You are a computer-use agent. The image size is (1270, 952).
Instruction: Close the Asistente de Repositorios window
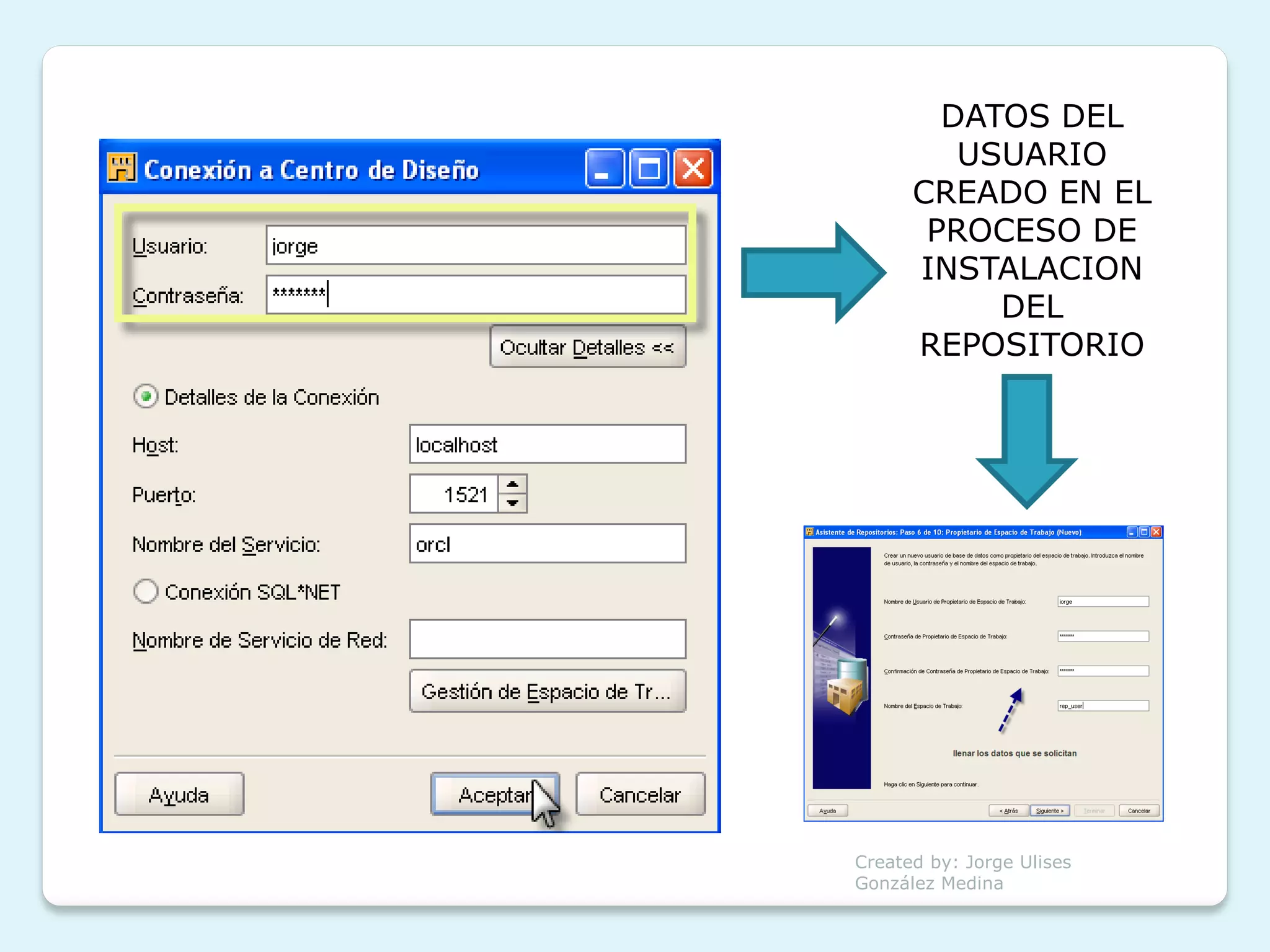pyautogui.click(x=1156, y=532)
